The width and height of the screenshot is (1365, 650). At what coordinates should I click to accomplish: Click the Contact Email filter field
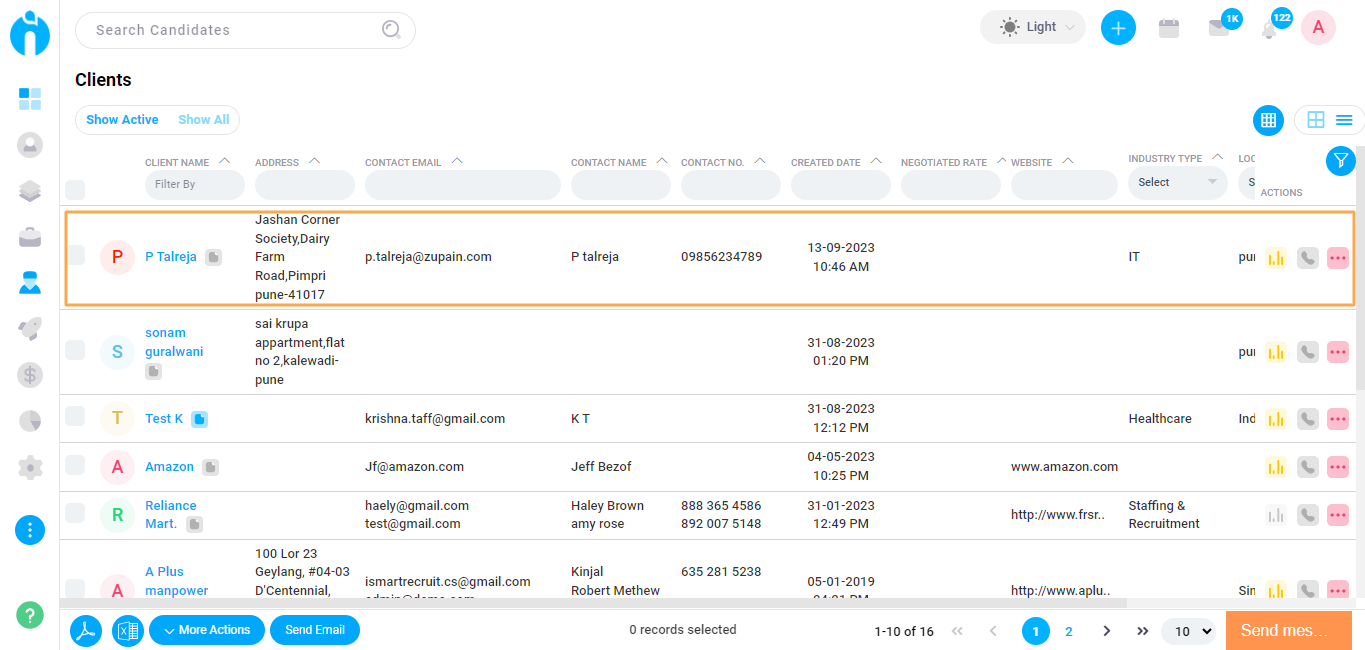pyautogui.click(x=463, y=185)
